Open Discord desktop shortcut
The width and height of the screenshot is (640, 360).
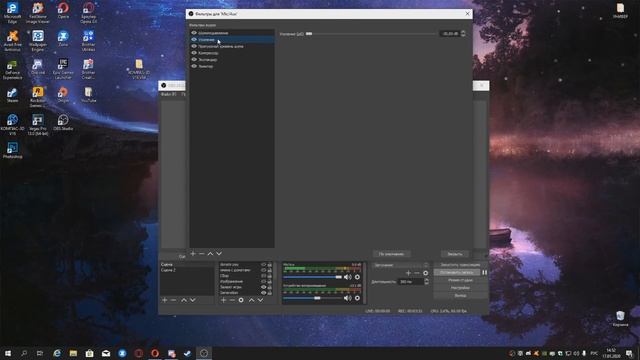coord(38,67)
